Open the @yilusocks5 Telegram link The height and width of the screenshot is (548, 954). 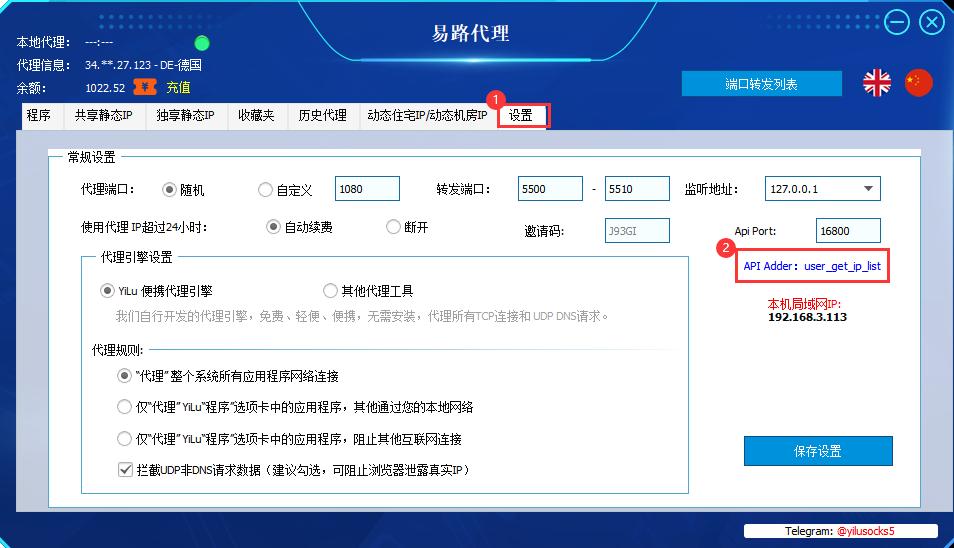[866, 531]
